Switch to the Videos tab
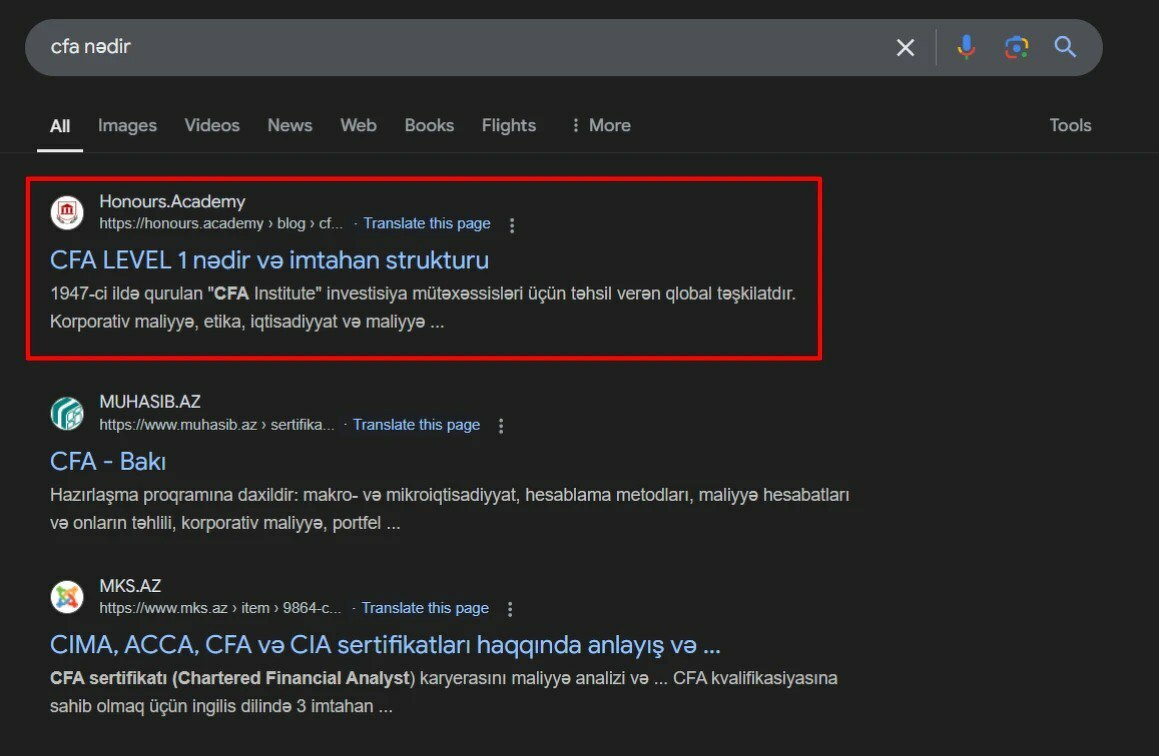This screenshot has height=756, width=1159. point(212,125)
